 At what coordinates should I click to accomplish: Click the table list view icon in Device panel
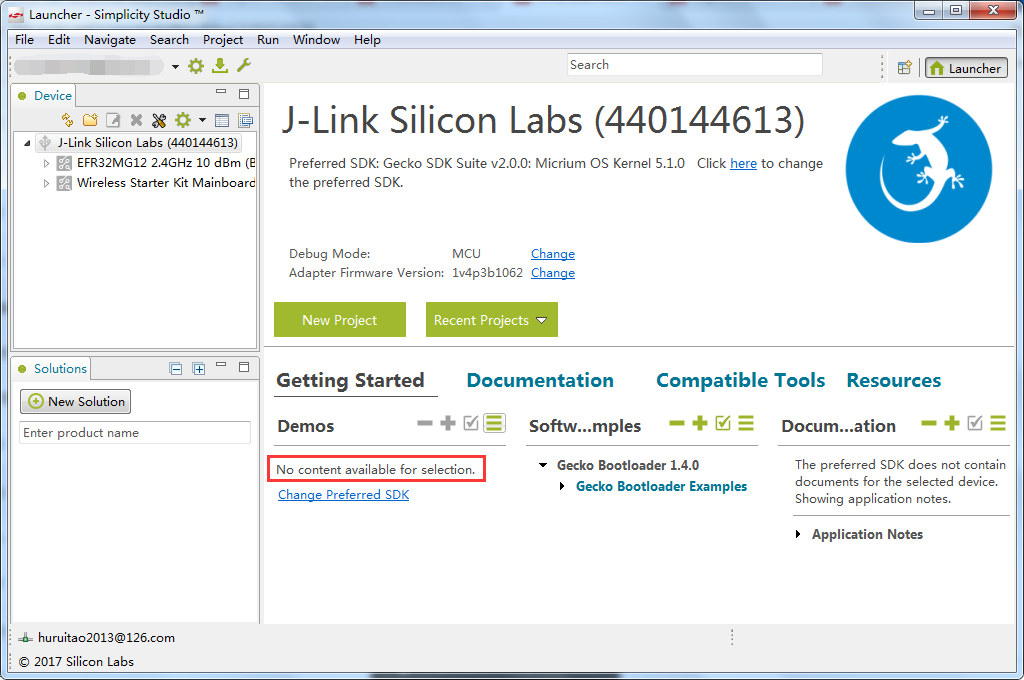tap(222, 120)
